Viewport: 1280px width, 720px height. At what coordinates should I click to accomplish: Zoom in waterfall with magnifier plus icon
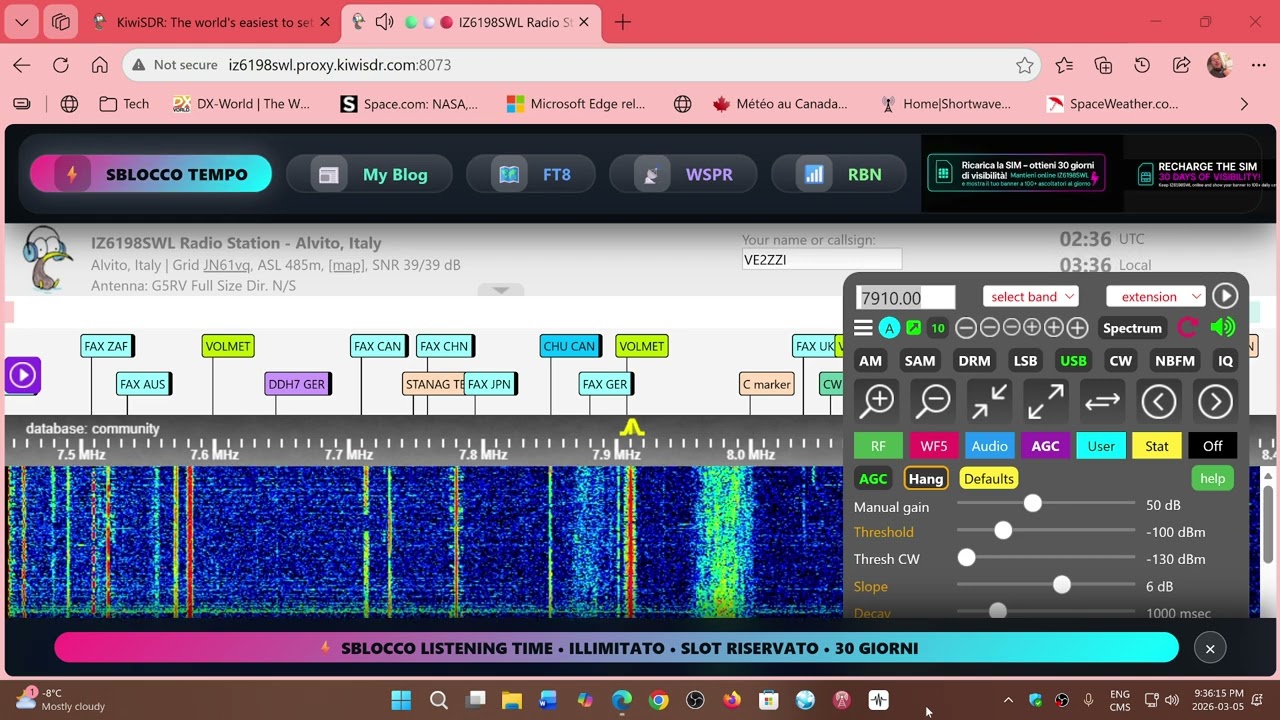tap(878, 401)
